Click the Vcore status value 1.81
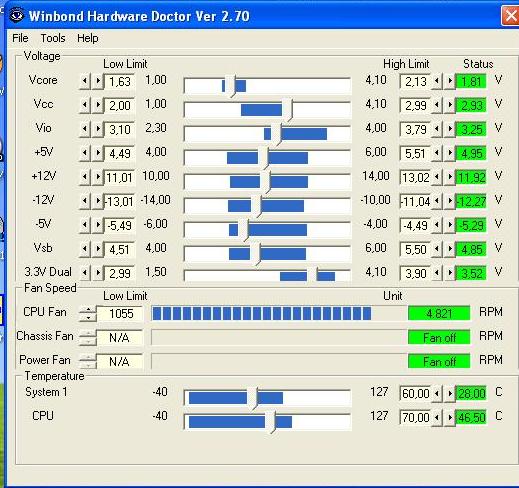Image resolution: width=519 pixels, height=488 pixels. pos(471,82)
